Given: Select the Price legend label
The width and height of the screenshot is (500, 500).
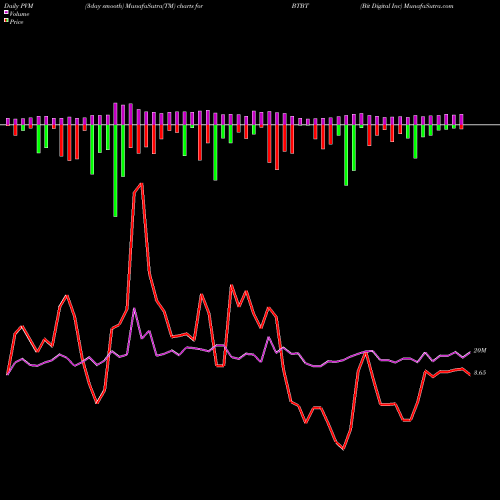Looking at the screenshot, I should pyautogui.click(x=16, y=22).
